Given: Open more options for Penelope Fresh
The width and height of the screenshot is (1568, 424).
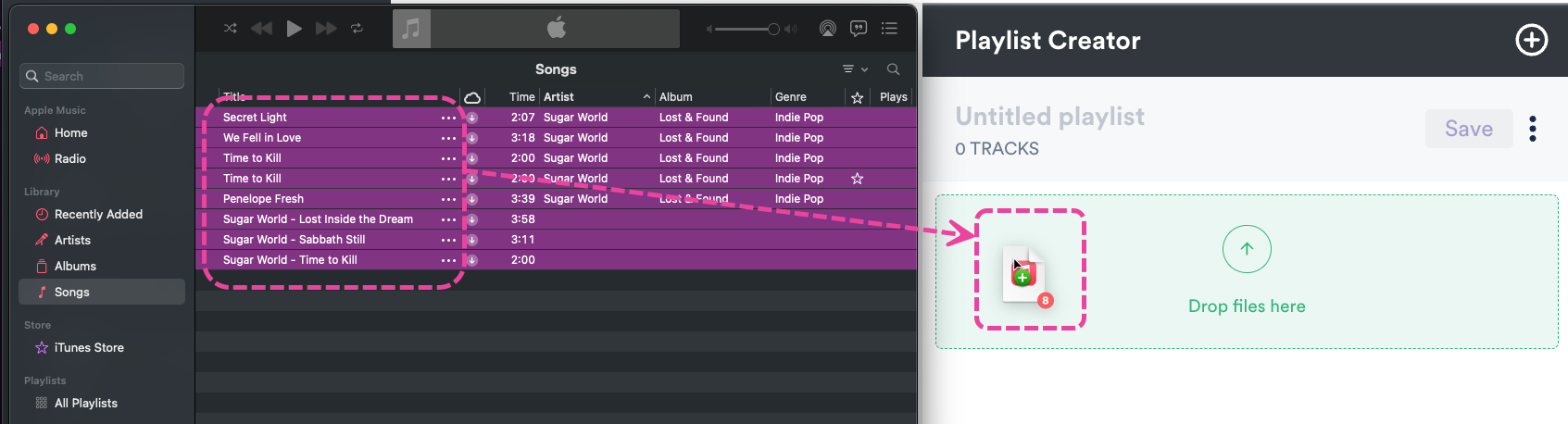Looking at the screenshot, I should click(448, 199).
